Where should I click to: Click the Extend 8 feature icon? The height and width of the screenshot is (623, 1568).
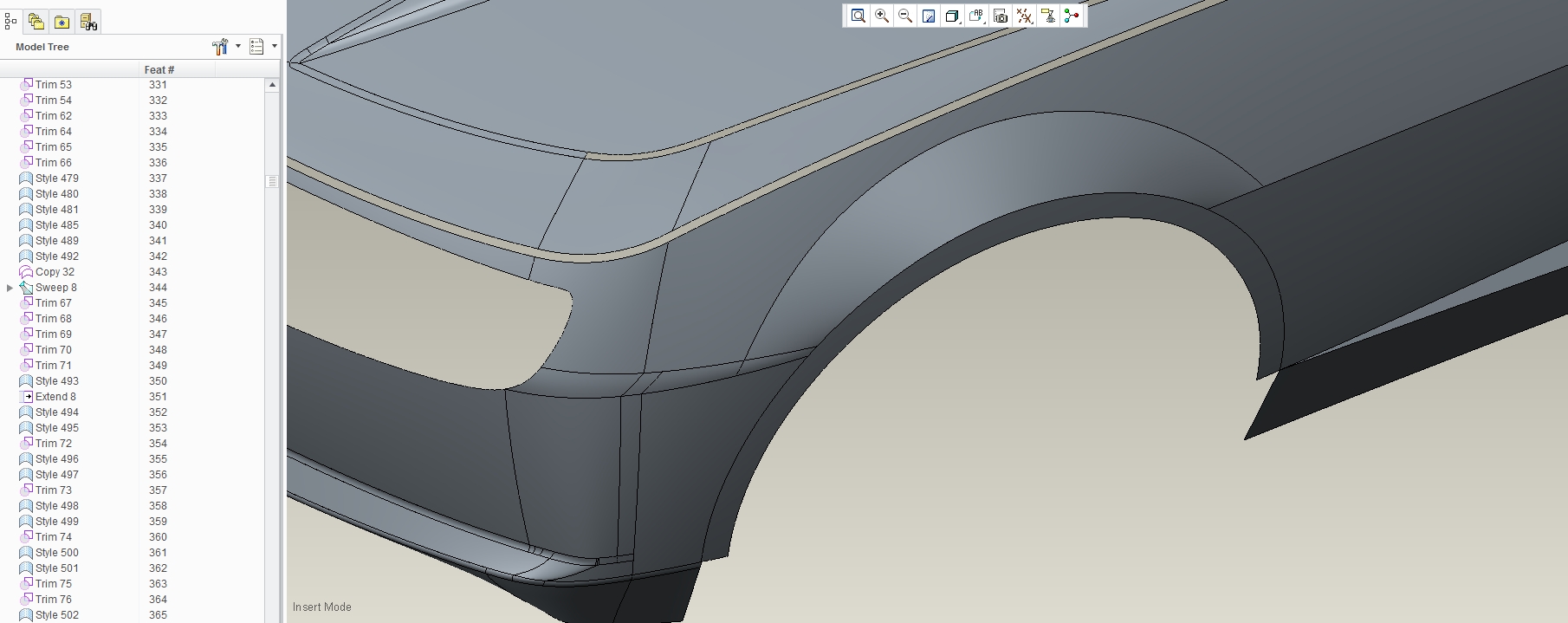(26, 397)
